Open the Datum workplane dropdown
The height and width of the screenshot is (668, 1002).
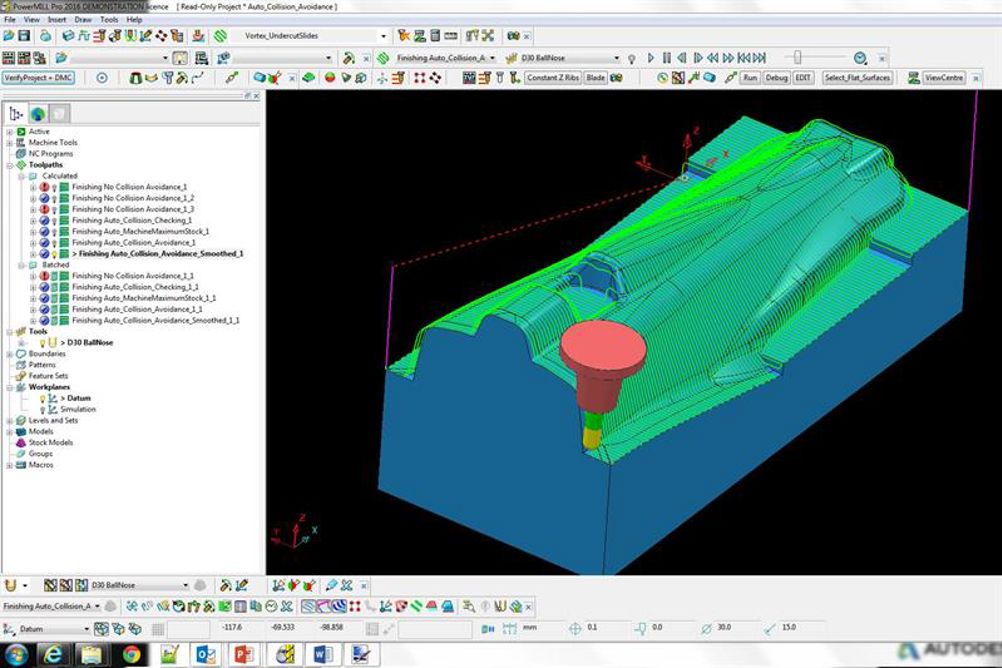(x=86, y=629)
